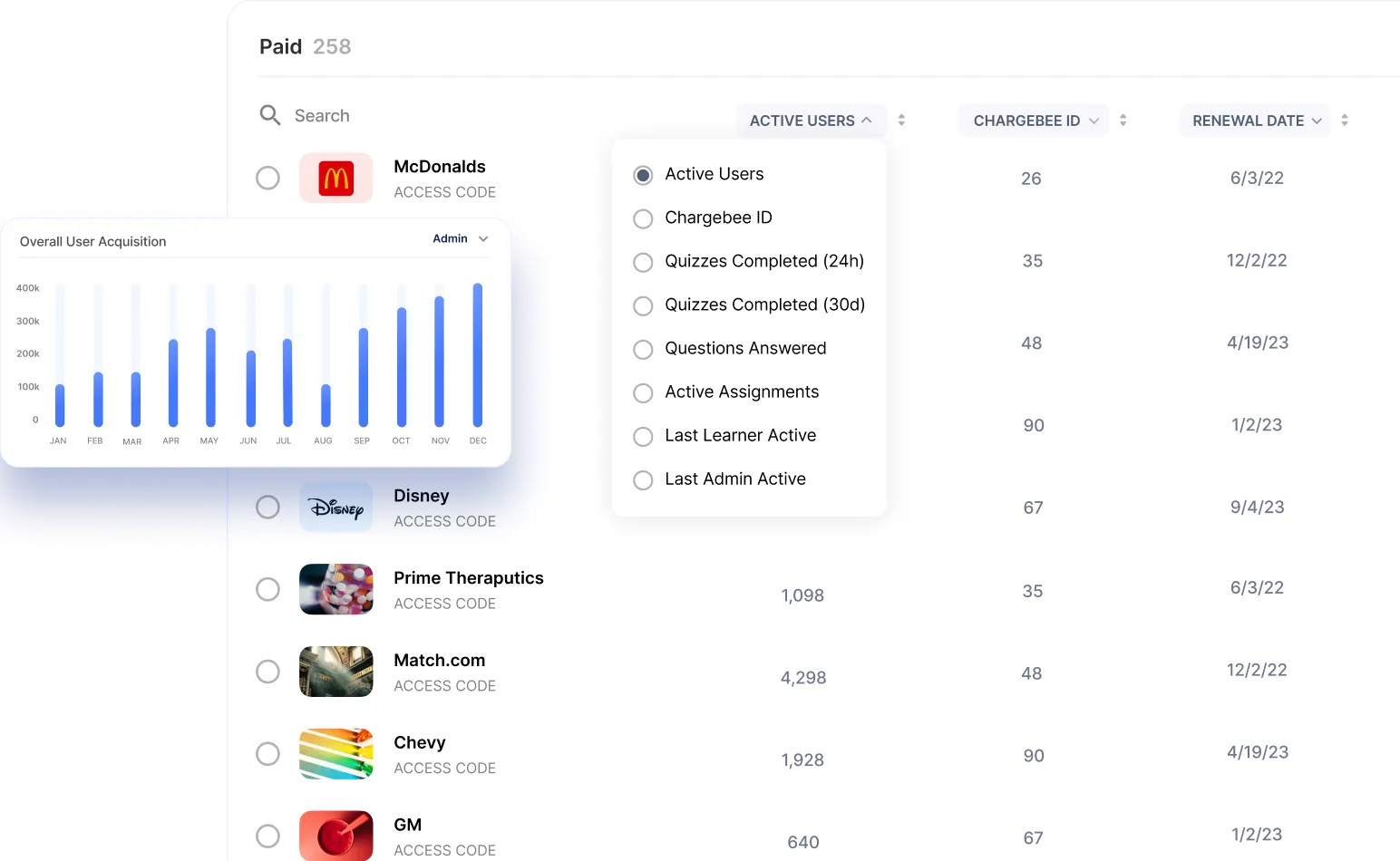Choose Quizzes Completed (30d) option
Image resolution: width=1400 pixels, height=861 pixels.
click(643, 305)
